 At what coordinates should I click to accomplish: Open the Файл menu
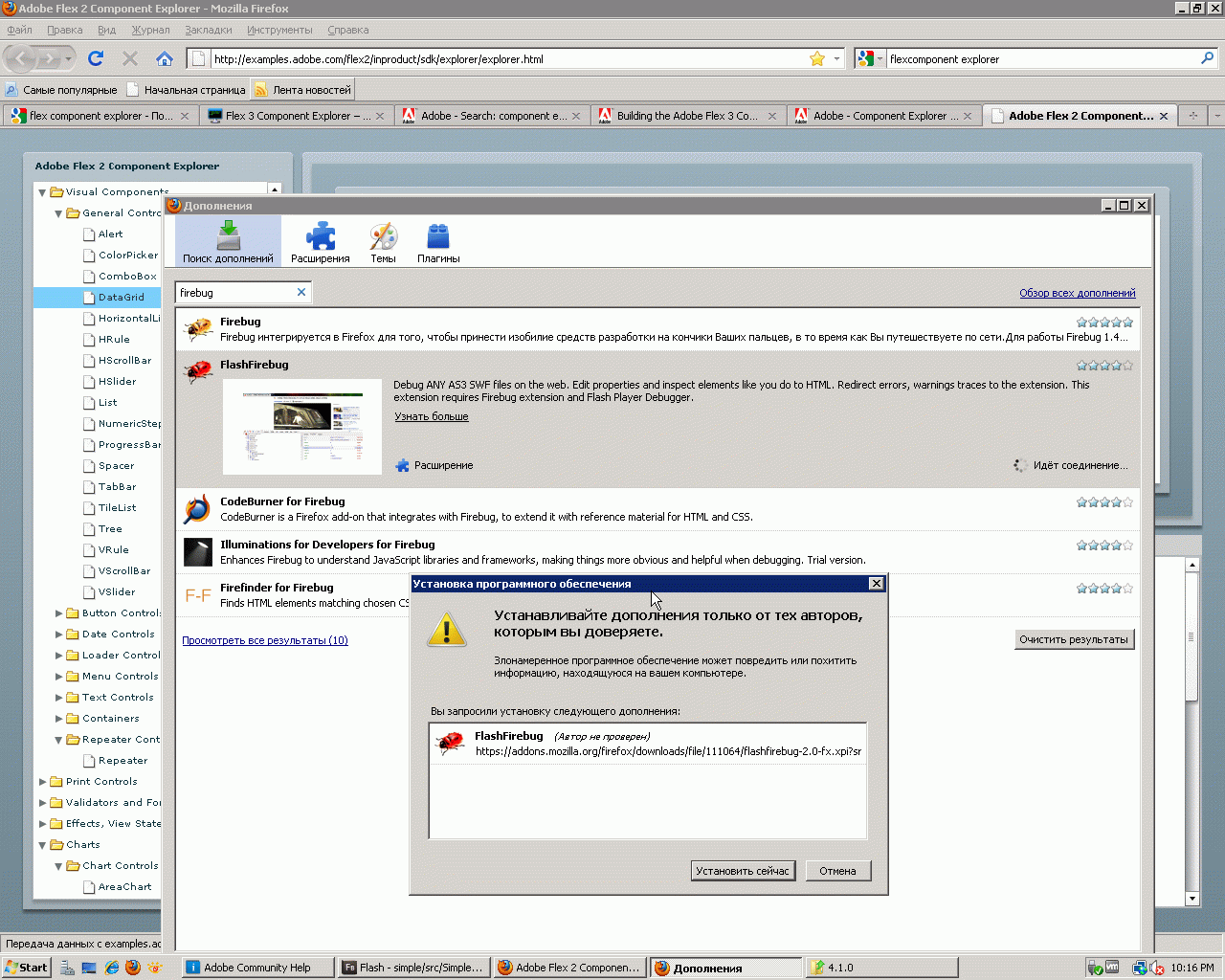[19, 30]
